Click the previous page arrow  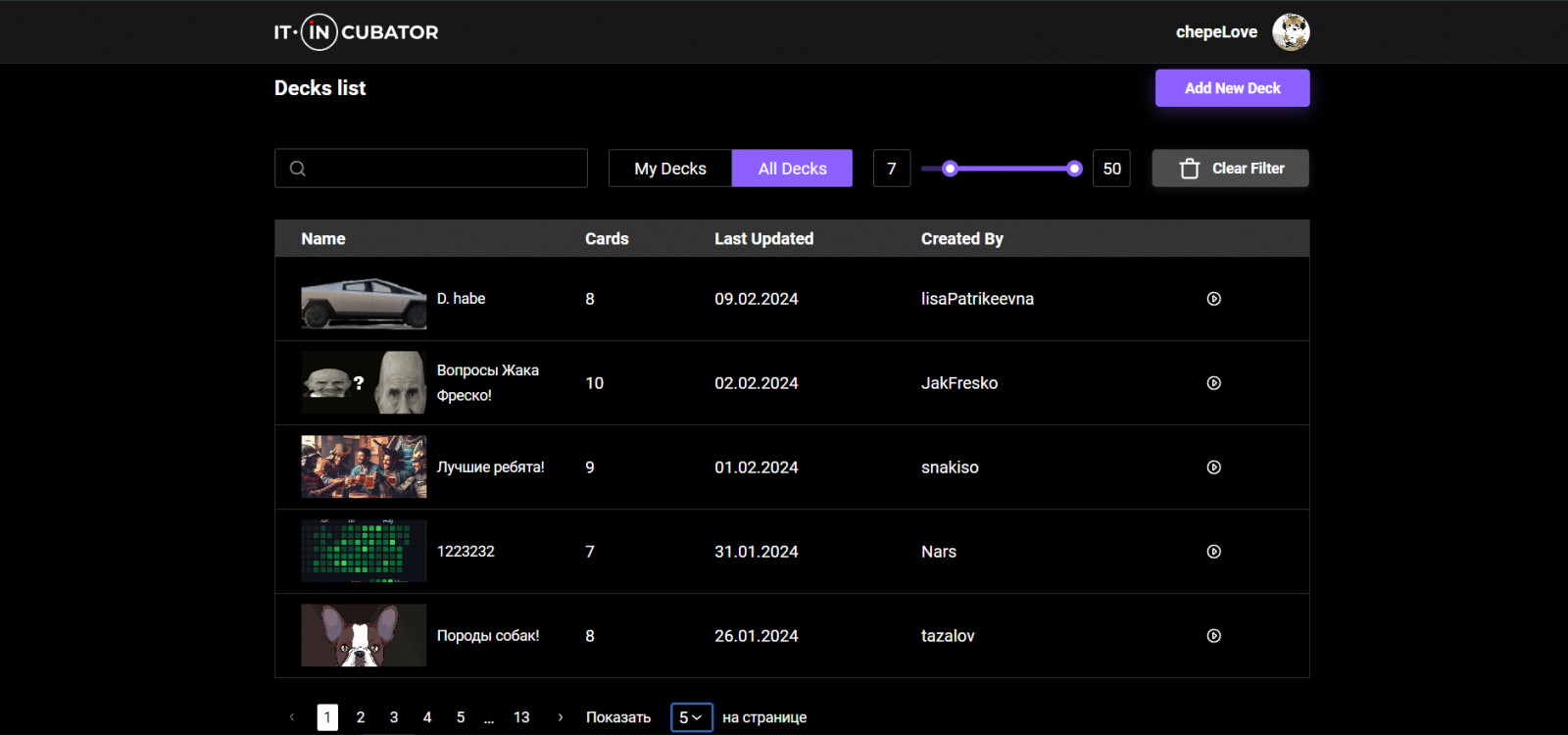pyautogui.click(x=292, y=717)
